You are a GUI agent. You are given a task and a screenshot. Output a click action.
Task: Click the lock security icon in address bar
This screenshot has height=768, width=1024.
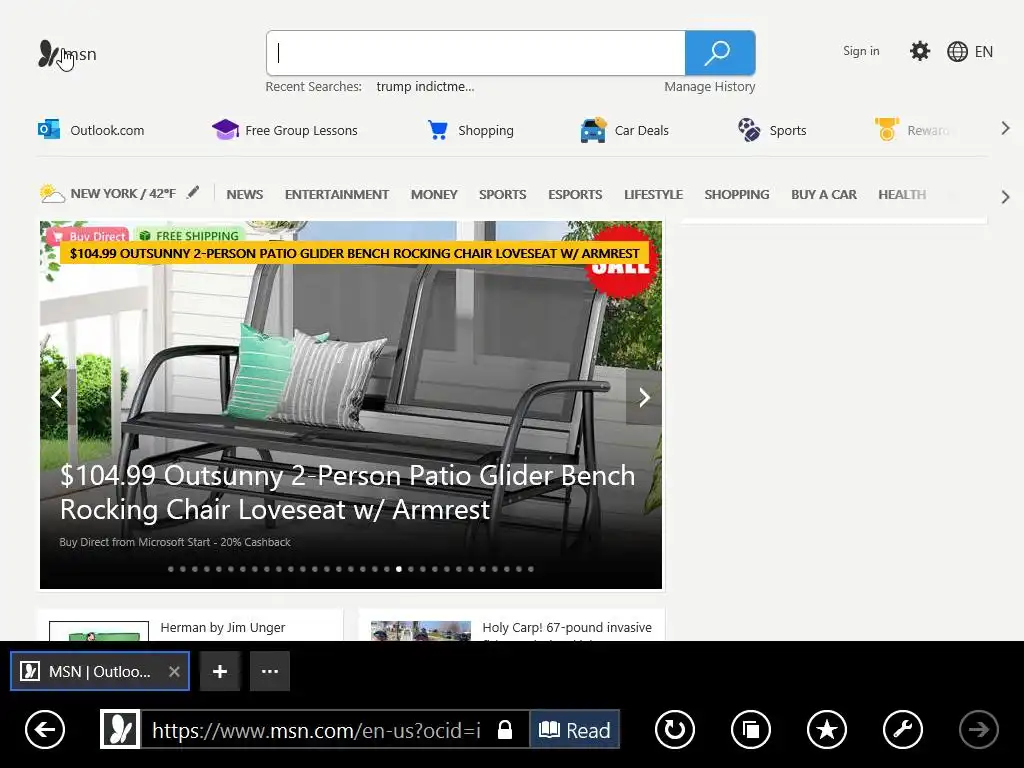pyautogui.click(x=505, y=729)
